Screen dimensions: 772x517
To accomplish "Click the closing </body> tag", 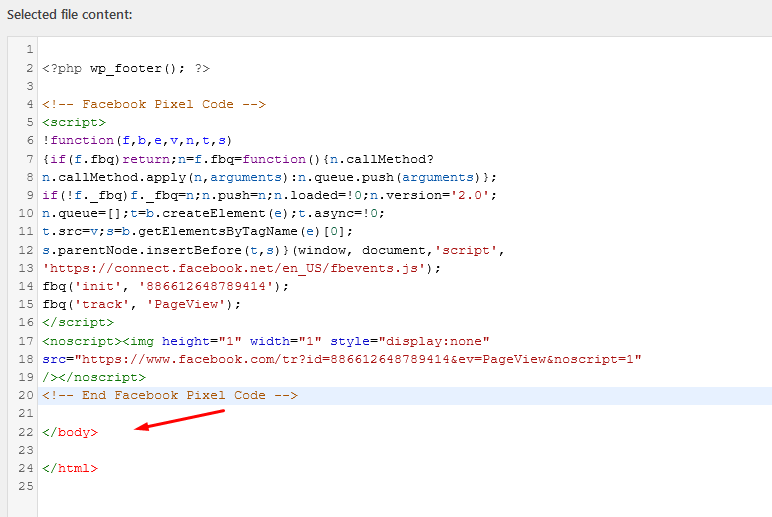I will (x=70, y=432).
